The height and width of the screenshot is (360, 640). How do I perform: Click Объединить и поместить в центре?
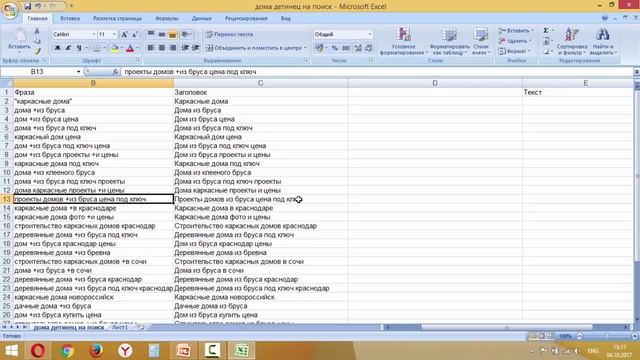[256, 48]
